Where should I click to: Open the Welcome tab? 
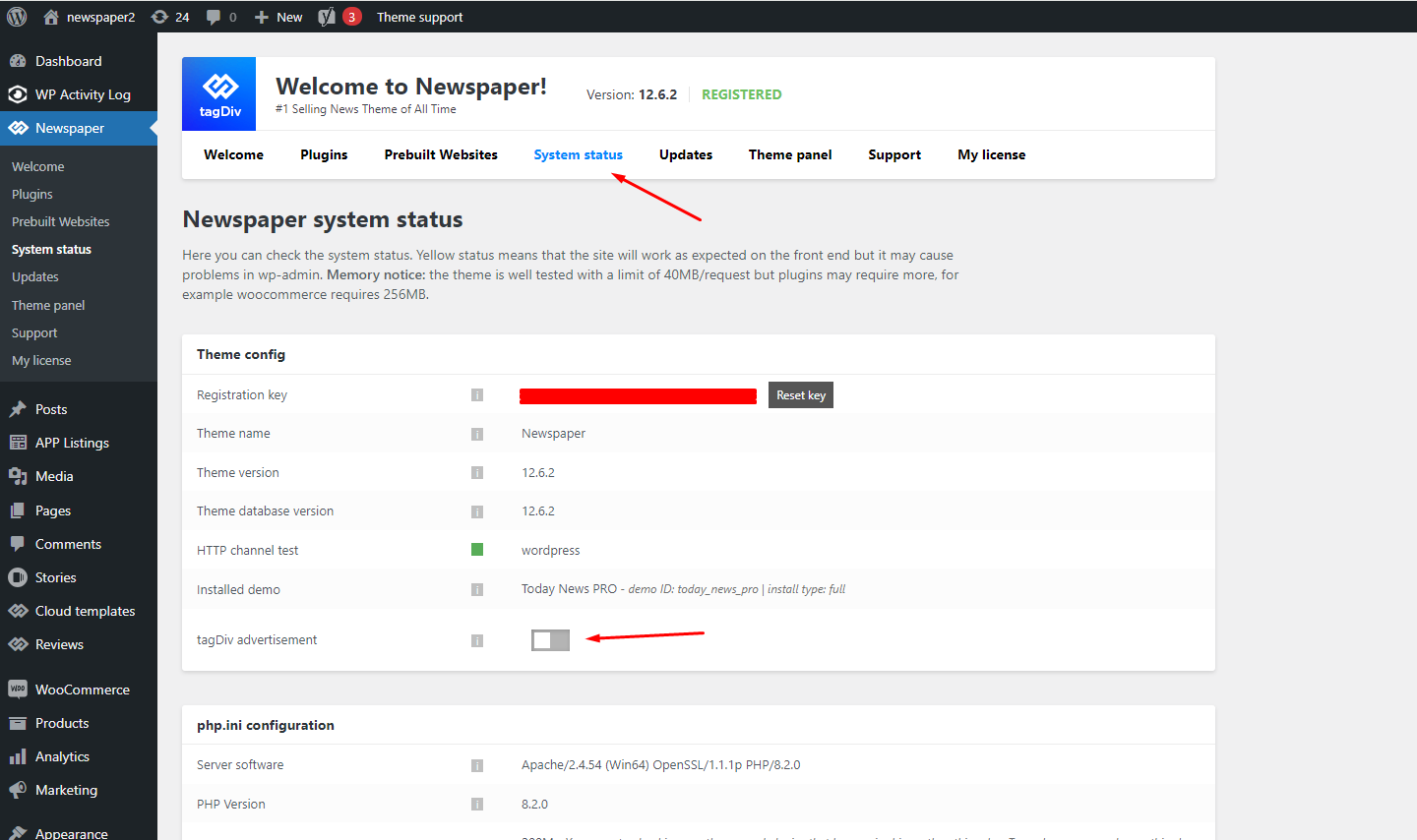tap(233, 154)
